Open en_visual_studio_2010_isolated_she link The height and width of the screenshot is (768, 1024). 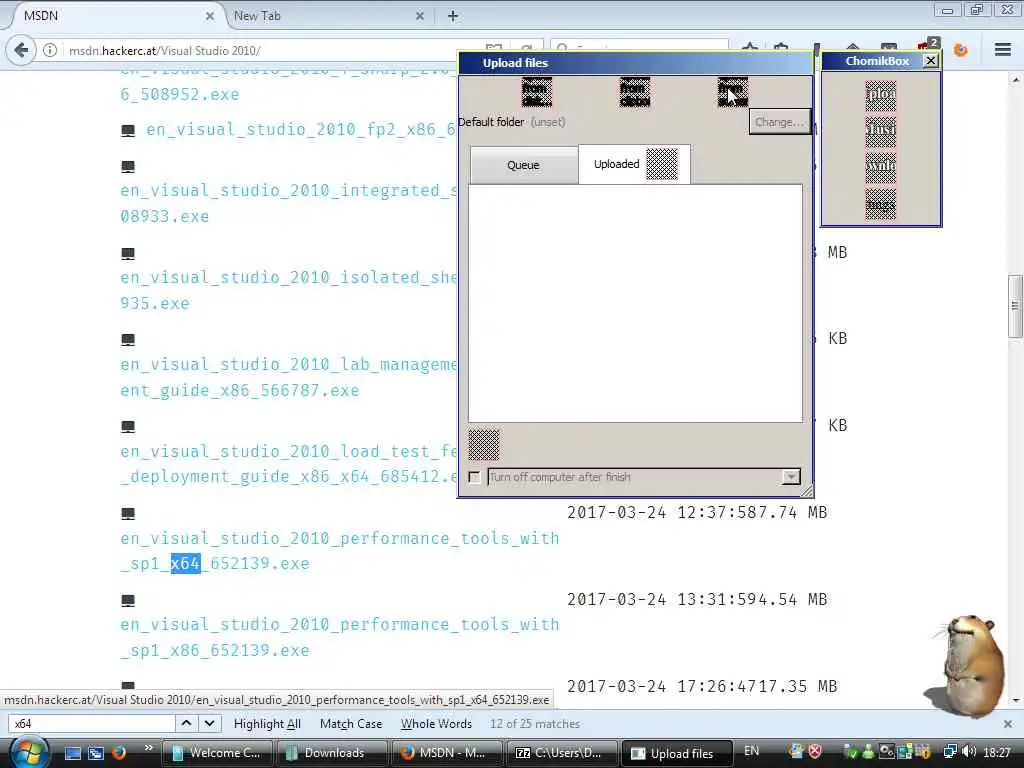pyautogui.click(x=288, y=290)
